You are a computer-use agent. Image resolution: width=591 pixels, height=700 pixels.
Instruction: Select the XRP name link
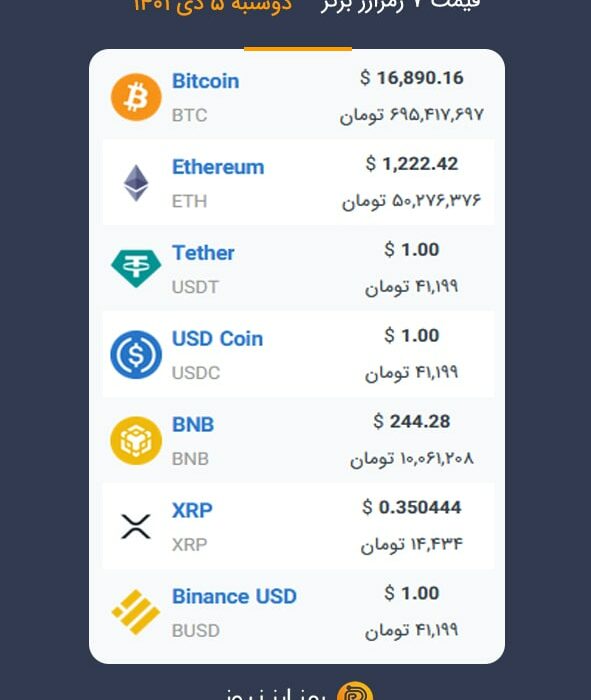pyautogui.click(x=192, y=510)
